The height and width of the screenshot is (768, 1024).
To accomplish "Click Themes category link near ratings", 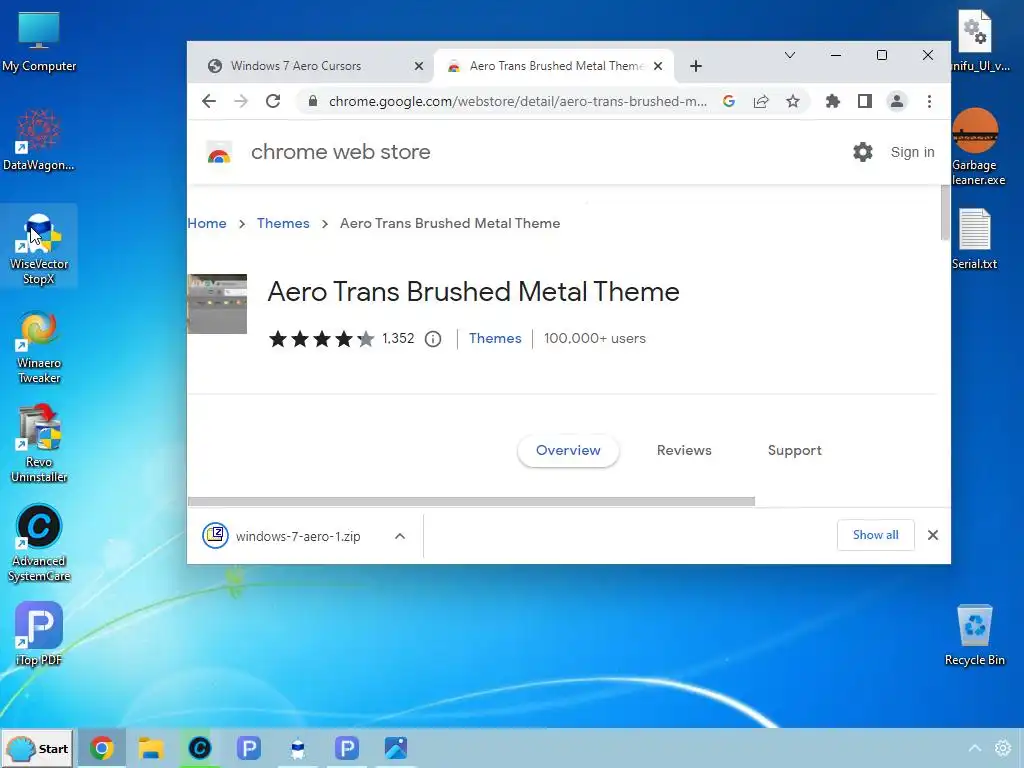I will [495, 338].
